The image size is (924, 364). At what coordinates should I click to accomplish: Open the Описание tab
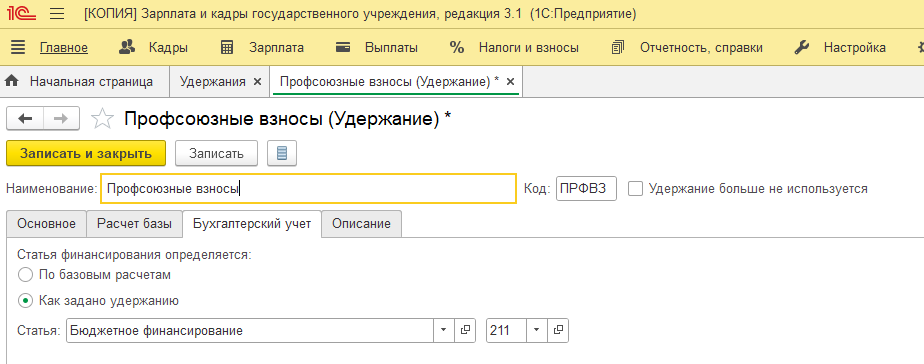[x=361, y=224]
